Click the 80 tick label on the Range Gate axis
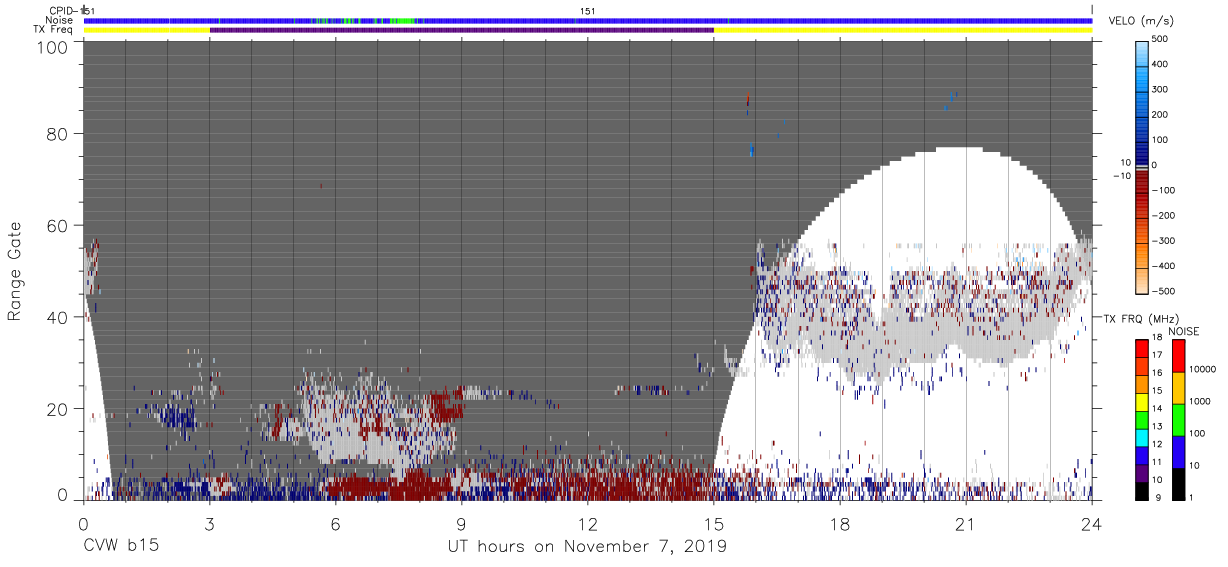Viewport: 1228px width, 567px height. (59, 133)
